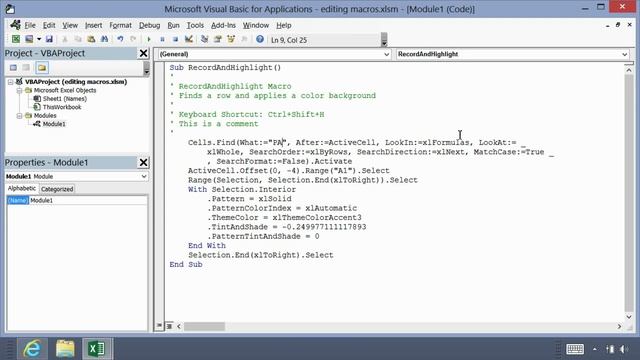Open the View menu
This screenshot has height=360, width=640.
pyautogui.click(x=70, y=25)
